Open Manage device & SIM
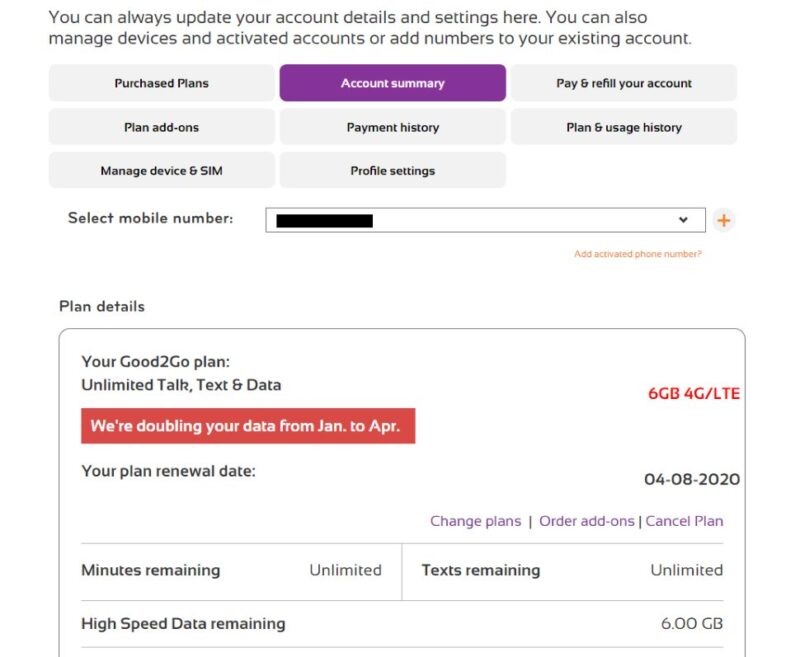The width and height of the screenshot is (800, 657). 162,170
